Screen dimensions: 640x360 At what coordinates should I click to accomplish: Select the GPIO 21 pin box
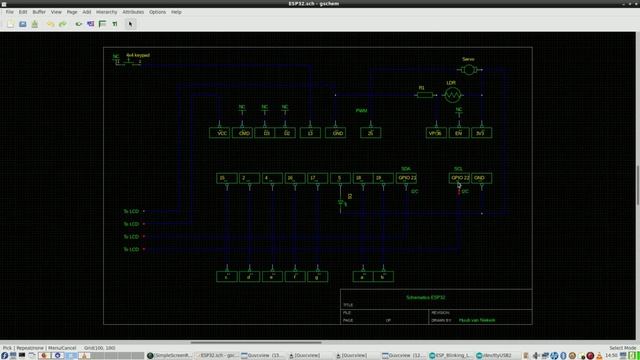click(406, 178)
